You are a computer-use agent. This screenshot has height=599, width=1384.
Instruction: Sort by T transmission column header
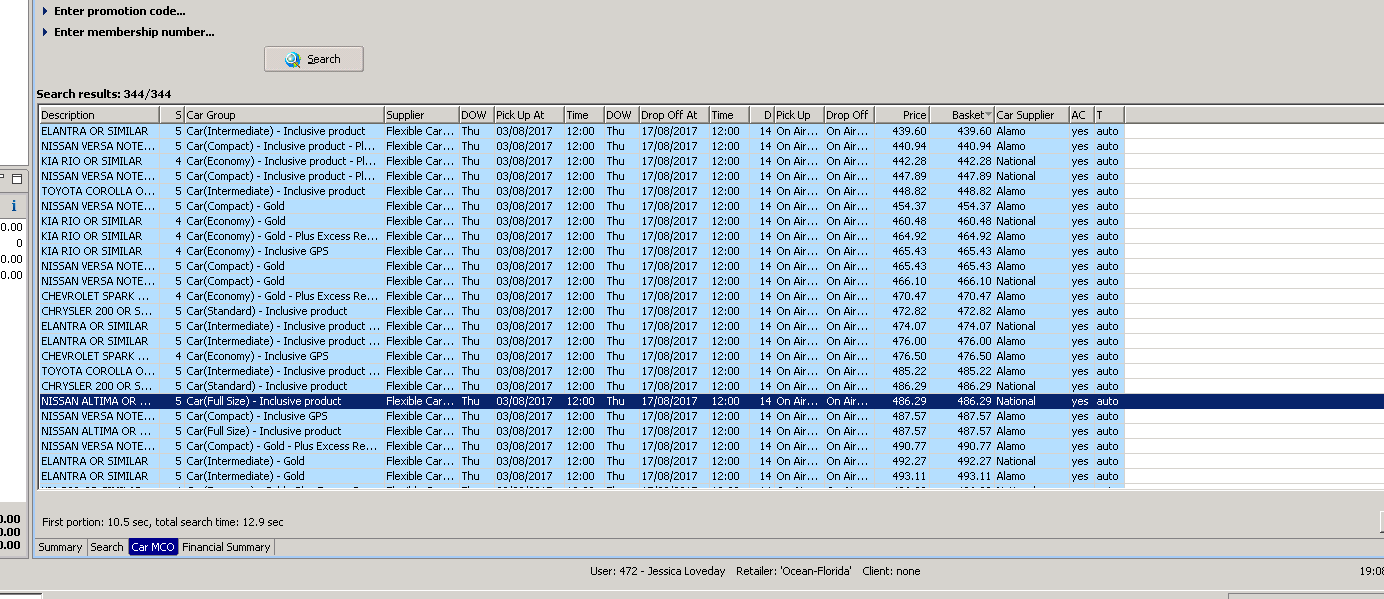1108,115
